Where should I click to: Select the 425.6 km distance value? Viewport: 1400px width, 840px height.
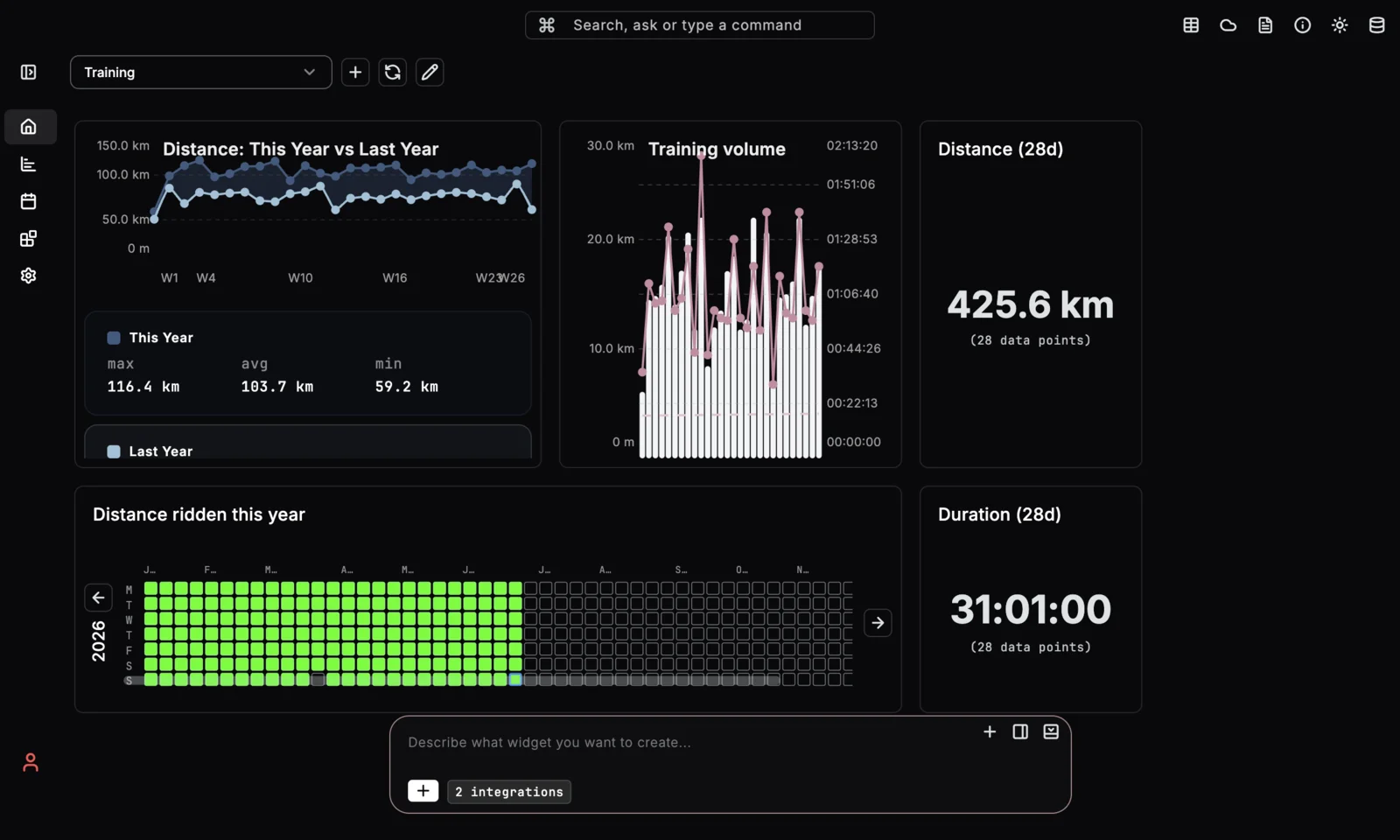coord(1031,305)
